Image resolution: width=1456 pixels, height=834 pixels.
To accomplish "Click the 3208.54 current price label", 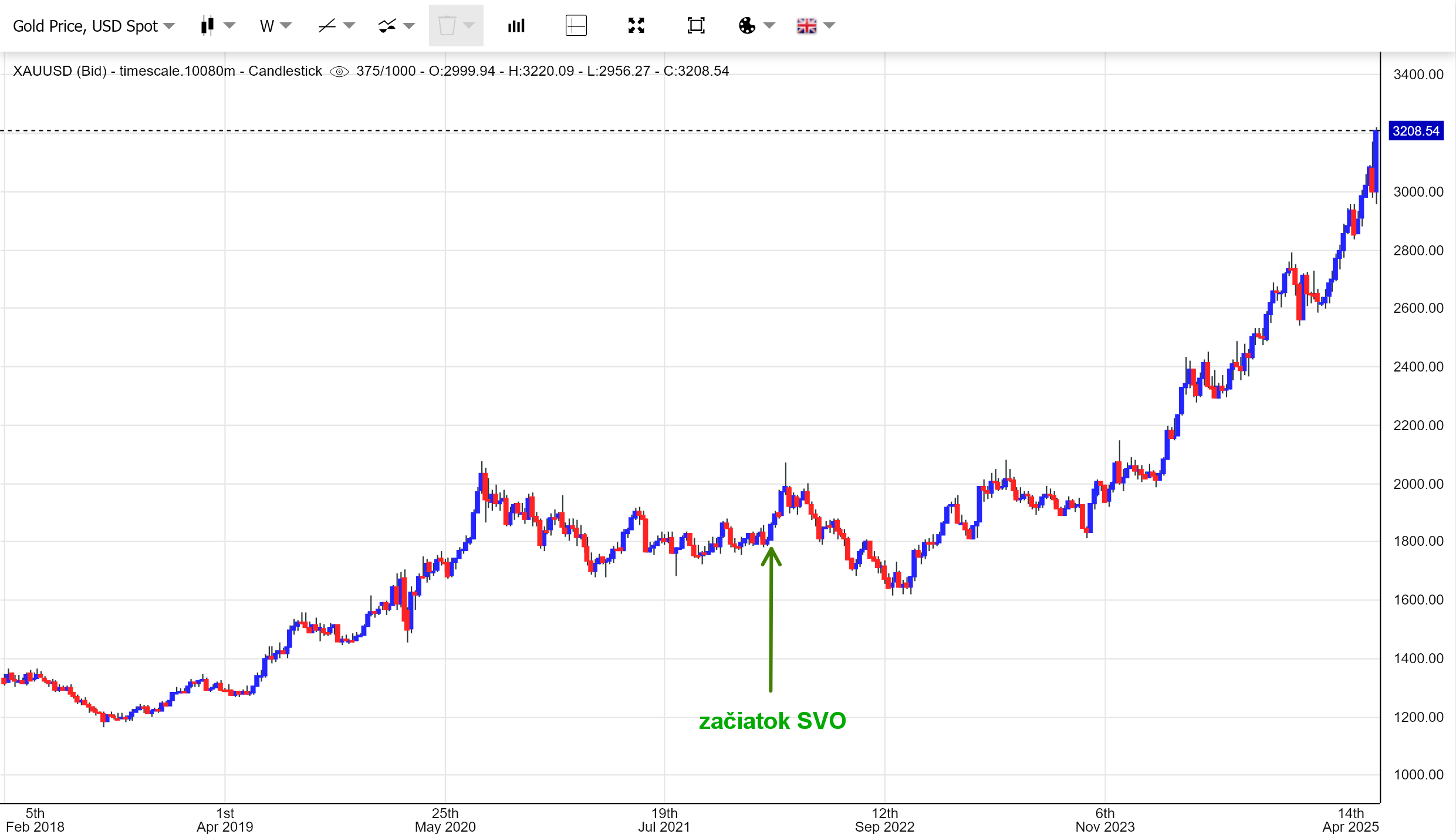I will point(1416,131).
